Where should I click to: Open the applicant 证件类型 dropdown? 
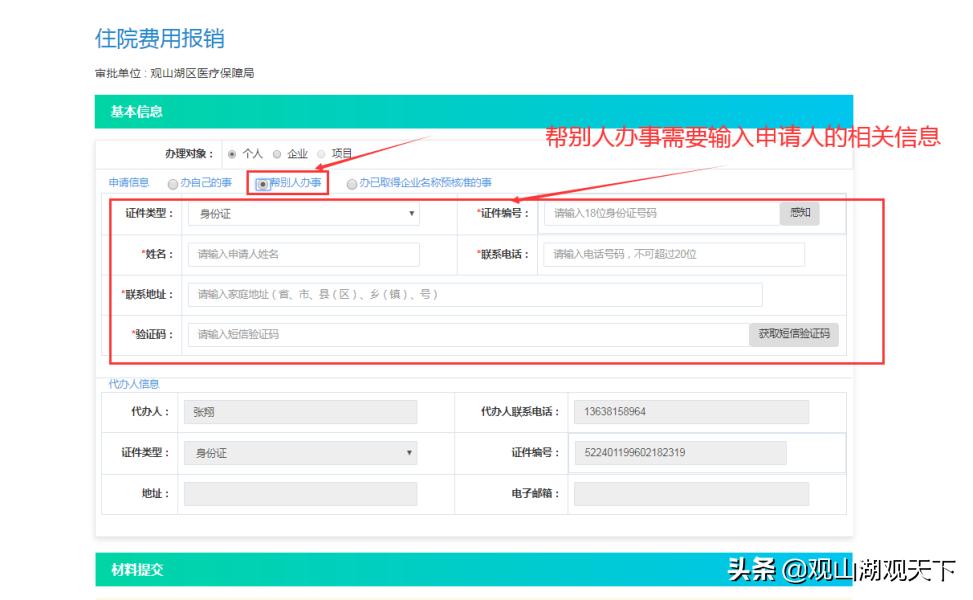[303, 213]
